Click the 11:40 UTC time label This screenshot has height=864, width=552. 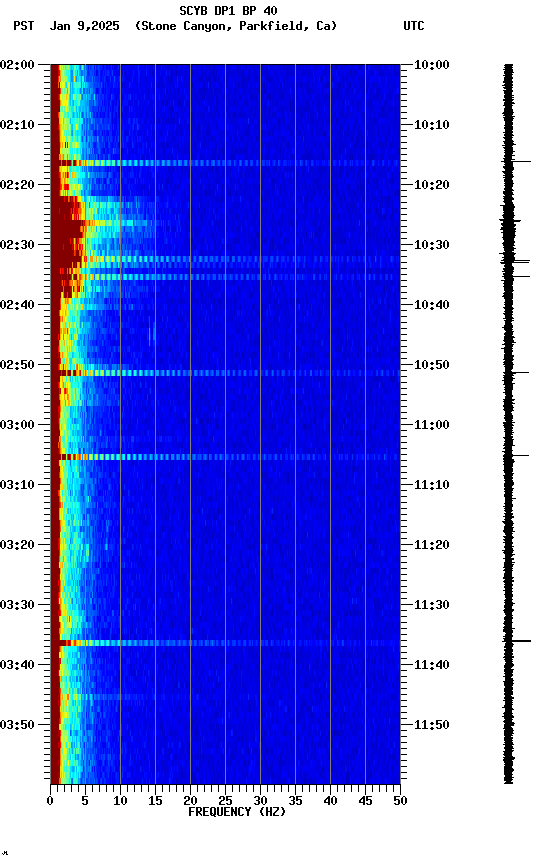432,666
